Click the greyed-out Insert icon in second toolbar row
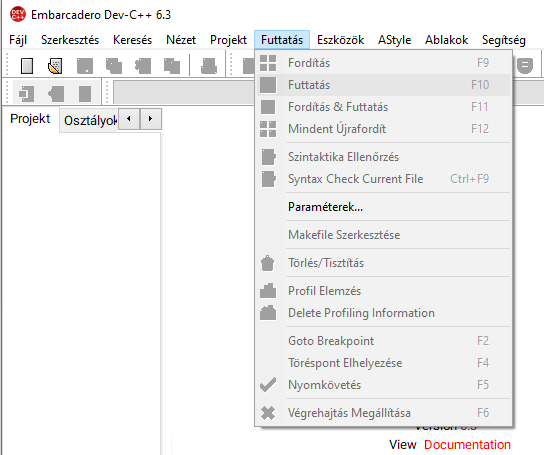 coord(26,94)
